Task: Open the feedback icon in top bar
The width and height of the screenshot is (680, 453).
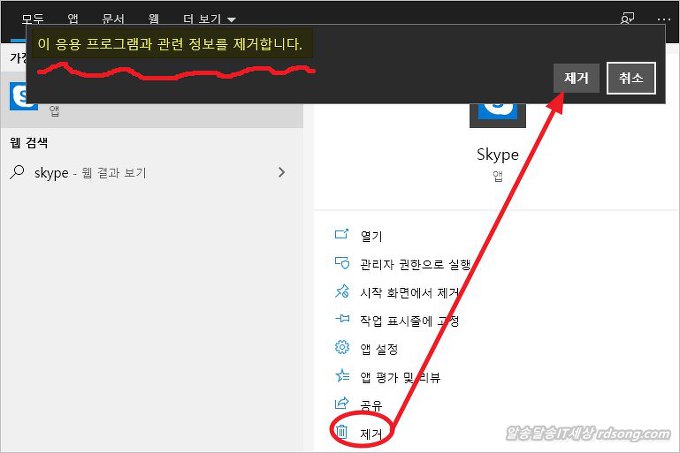Action: coord(627,18)
